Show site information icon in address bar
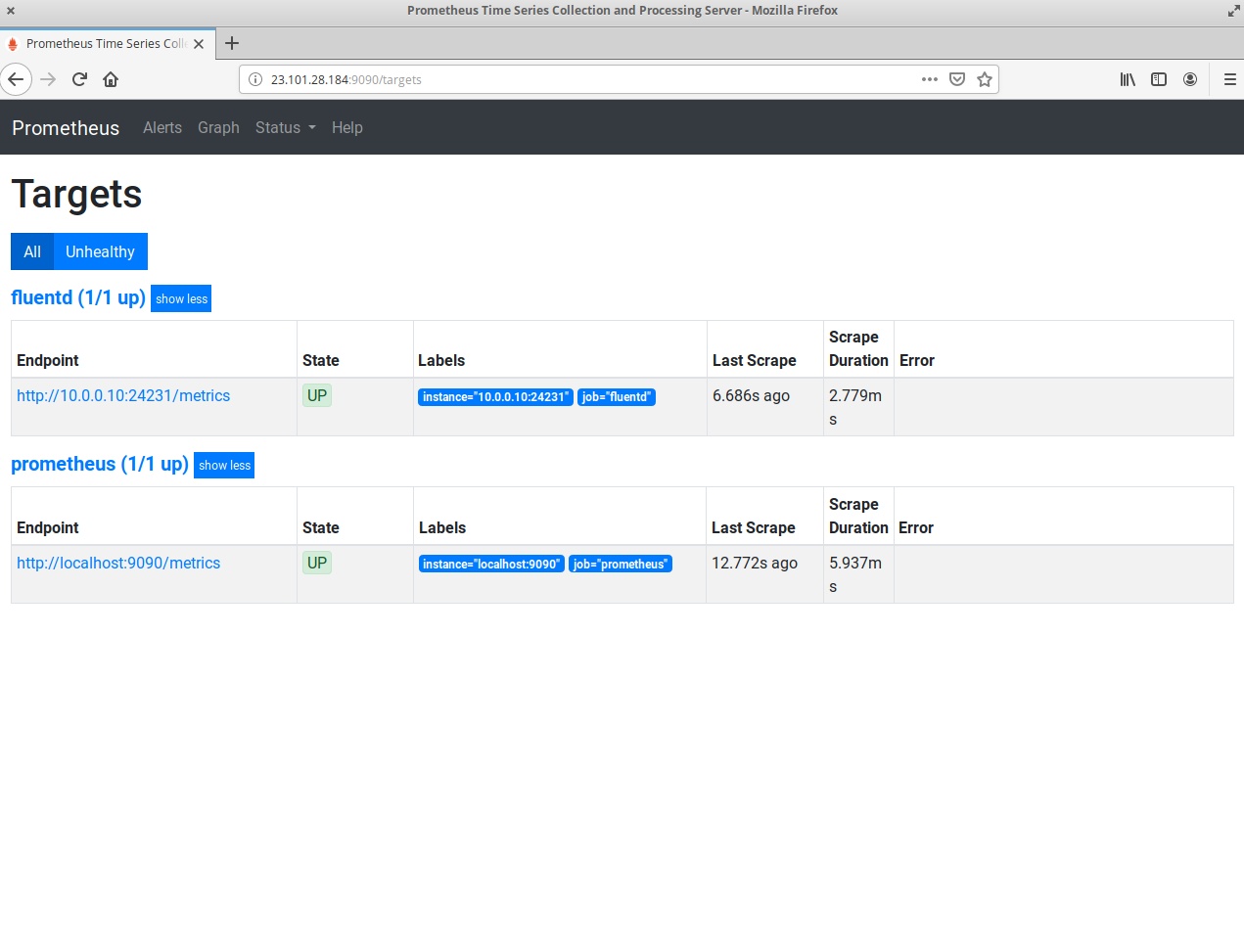This screenshot has height=952, width=1244. [x=255, y=79]
